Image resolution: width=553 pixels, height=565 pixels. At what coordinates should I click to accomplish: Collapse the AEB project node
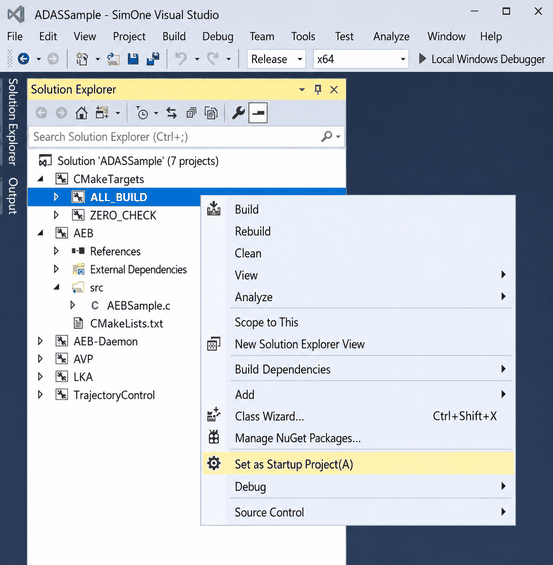[x=41, y=233]
